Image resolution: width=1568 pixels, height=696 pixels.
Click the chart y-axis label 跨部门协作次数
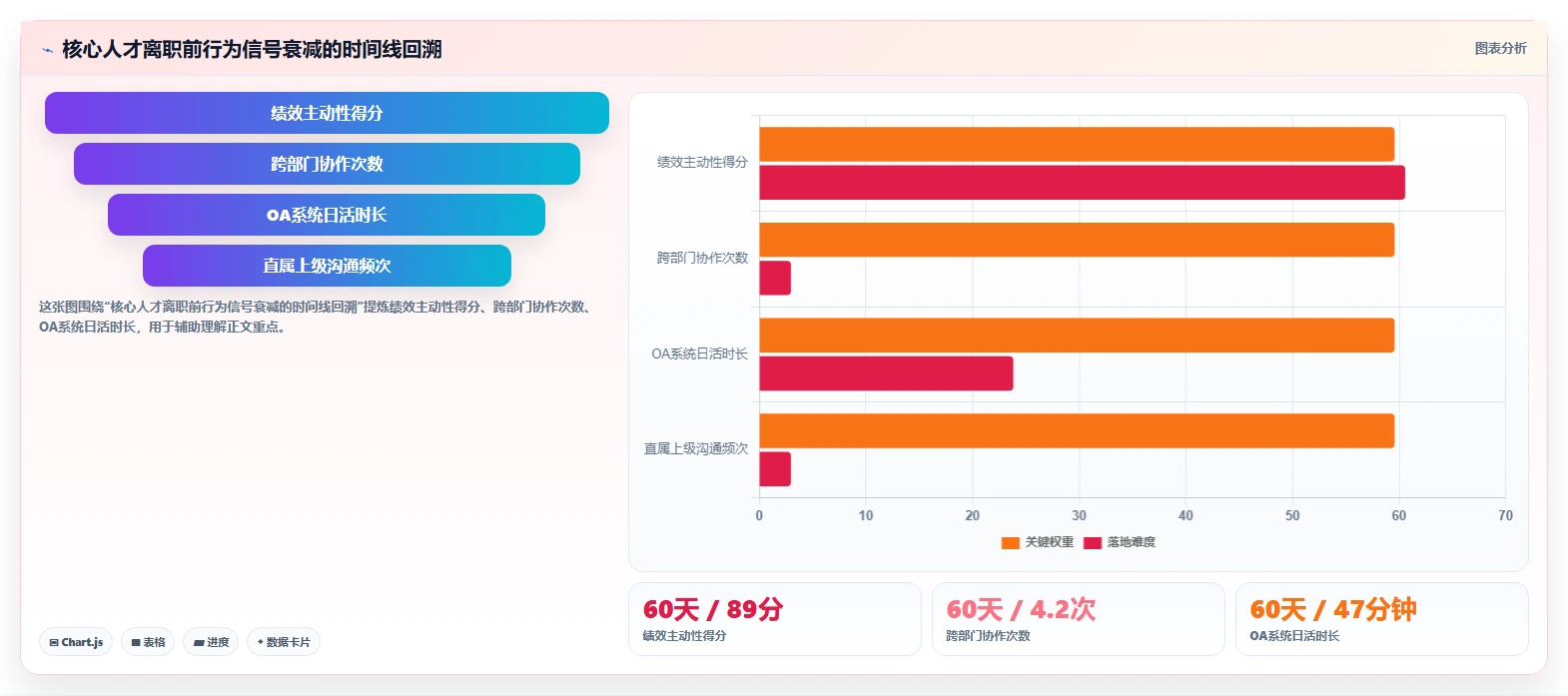point(702,258)
